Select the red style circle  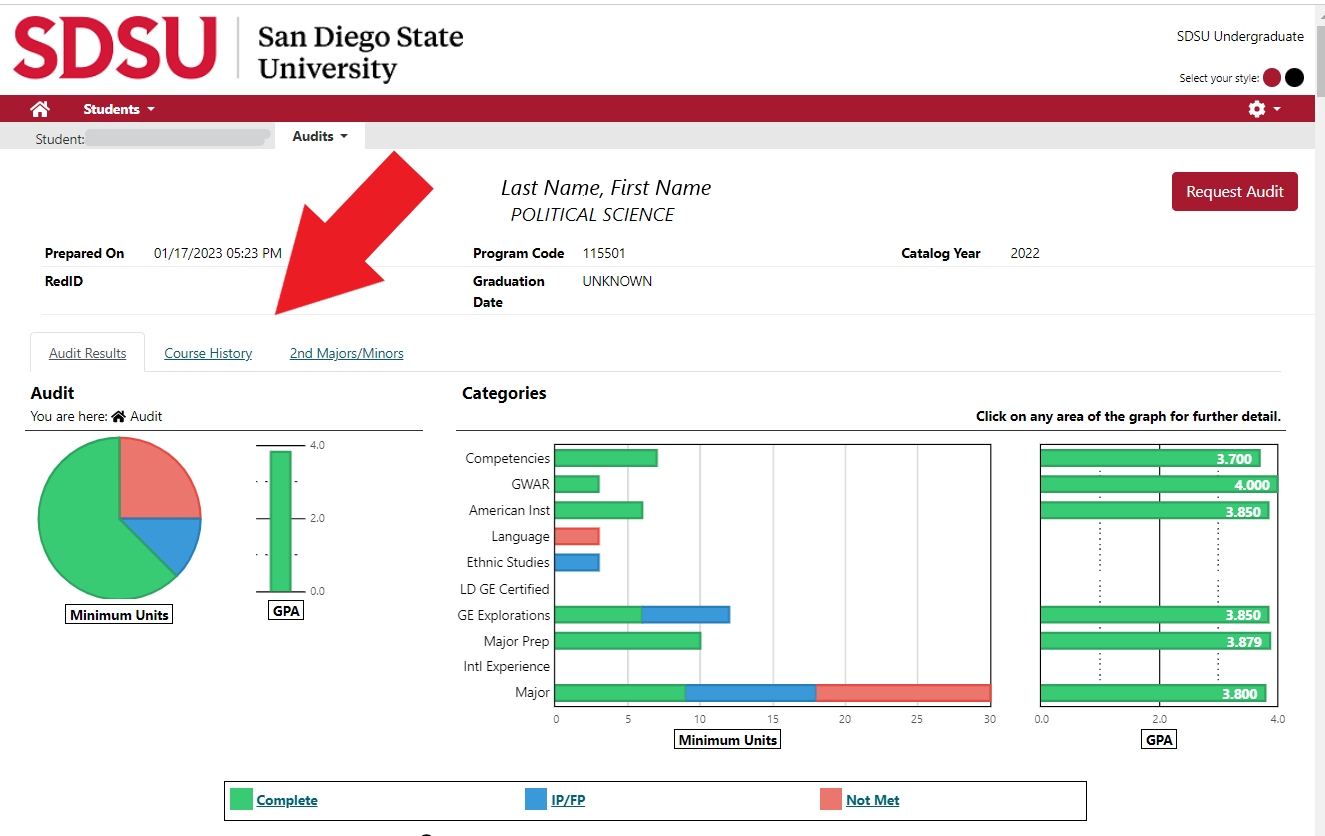[1272, 78]
